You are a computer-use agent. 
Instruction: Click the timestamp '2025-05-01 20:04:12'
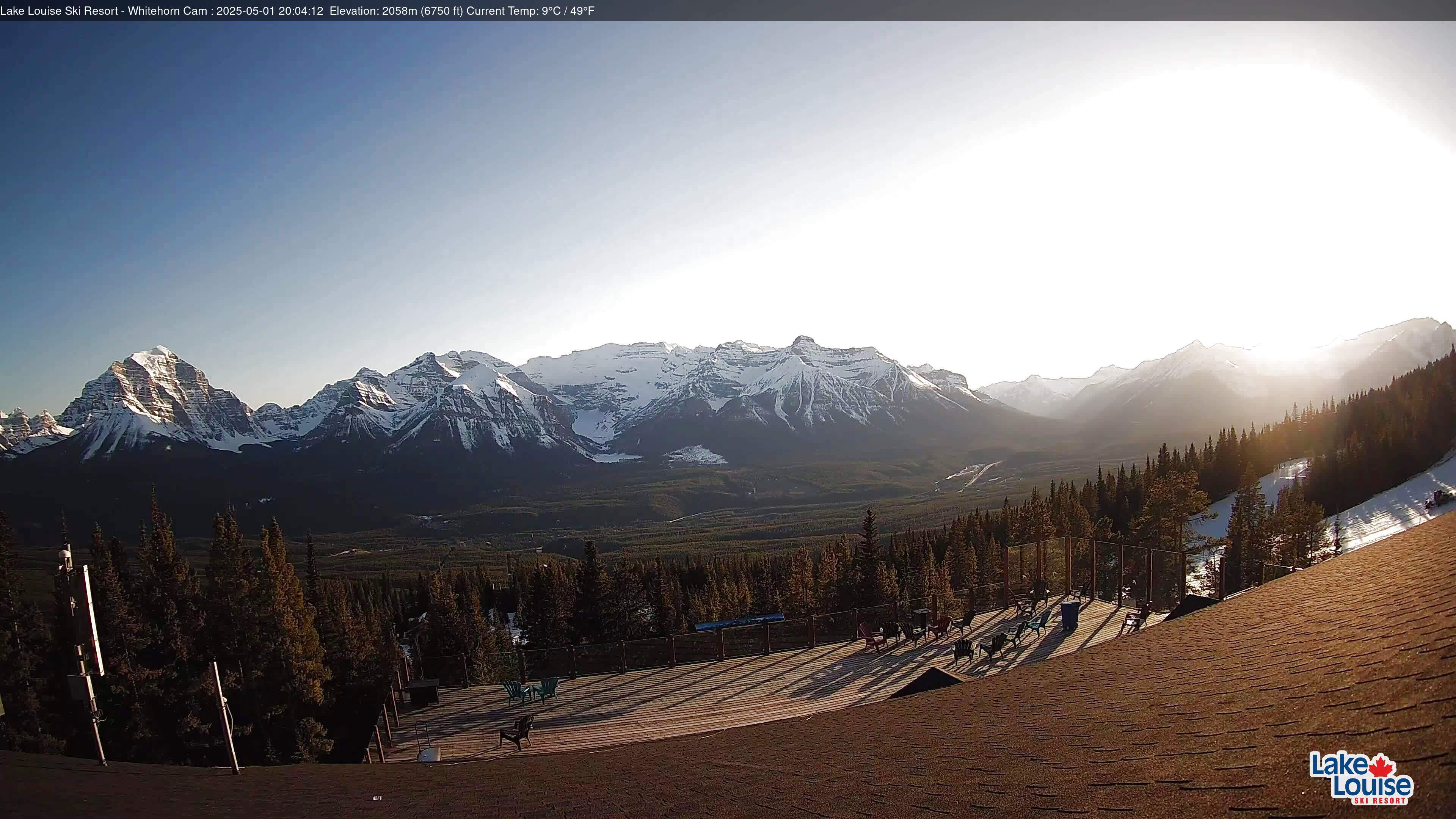coord(270,11)
